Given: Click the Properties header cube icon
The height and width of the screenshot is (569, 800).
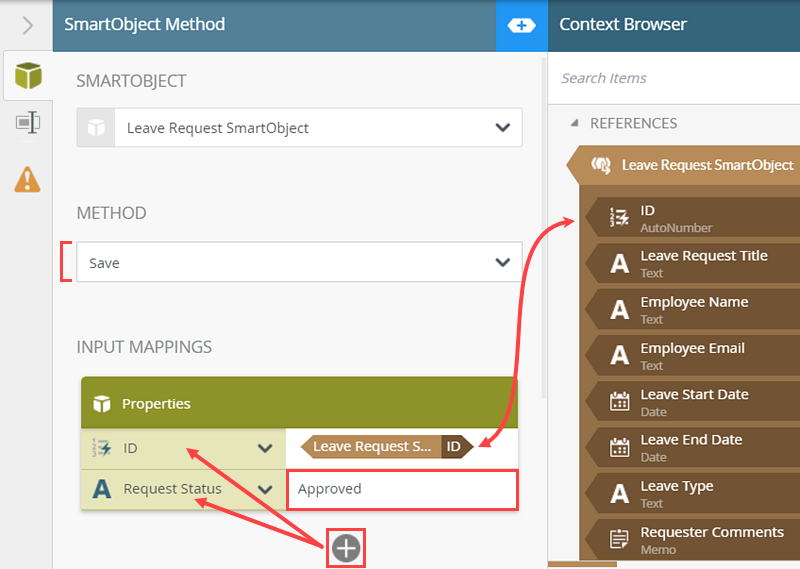Looking at the screenshot, I should point(102,404).
